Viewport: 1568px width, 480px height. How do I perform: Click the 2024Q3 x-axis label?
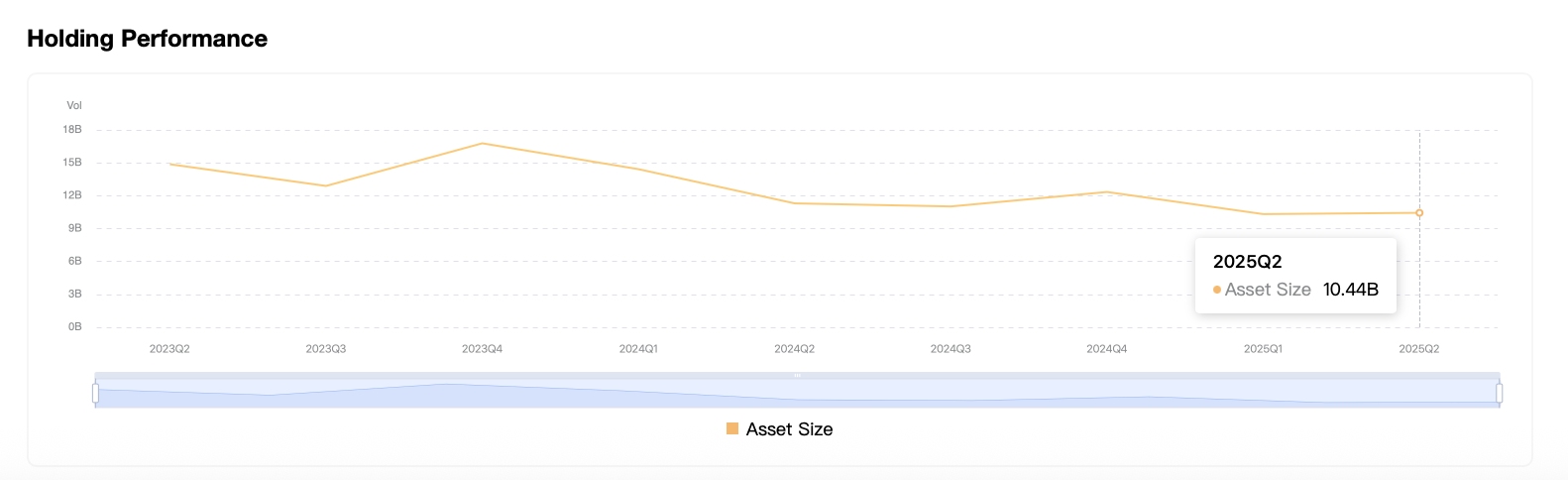(x=951, y=349)
